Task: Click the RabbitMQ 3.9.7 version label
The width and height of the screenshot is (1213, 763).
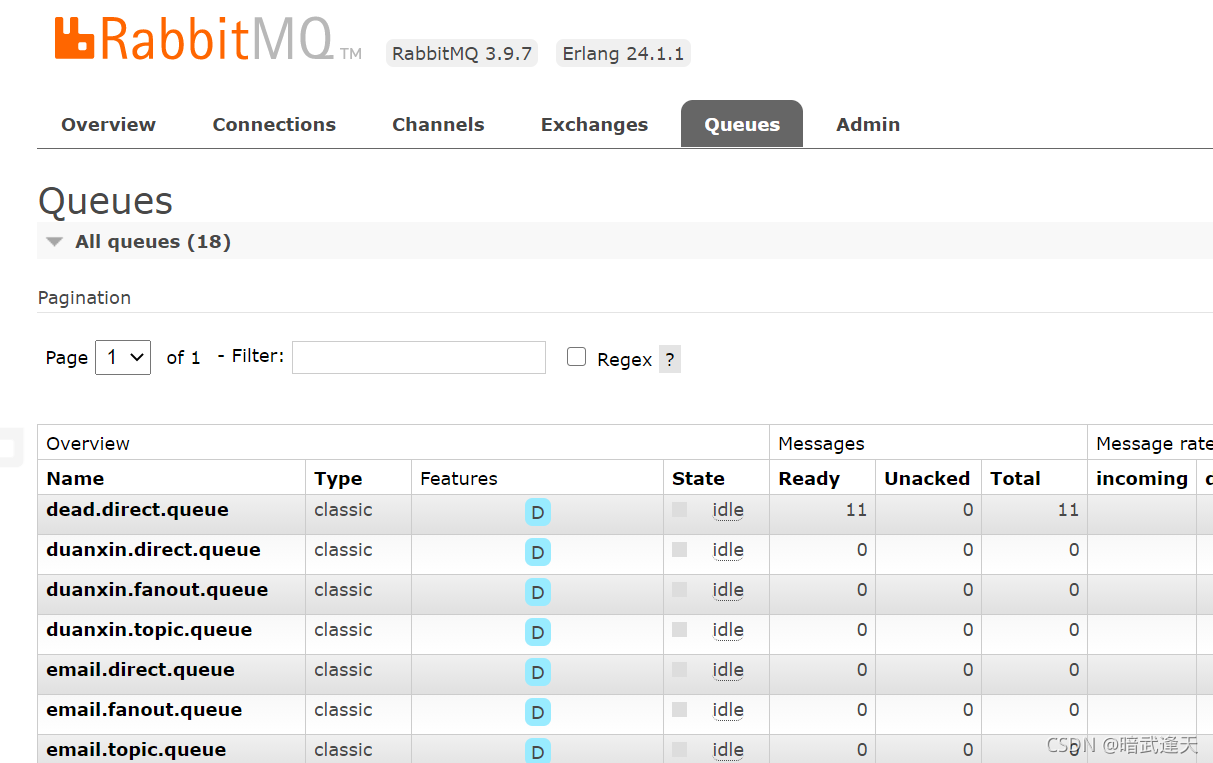Action: pyautogui.click(x=462, y=53)
